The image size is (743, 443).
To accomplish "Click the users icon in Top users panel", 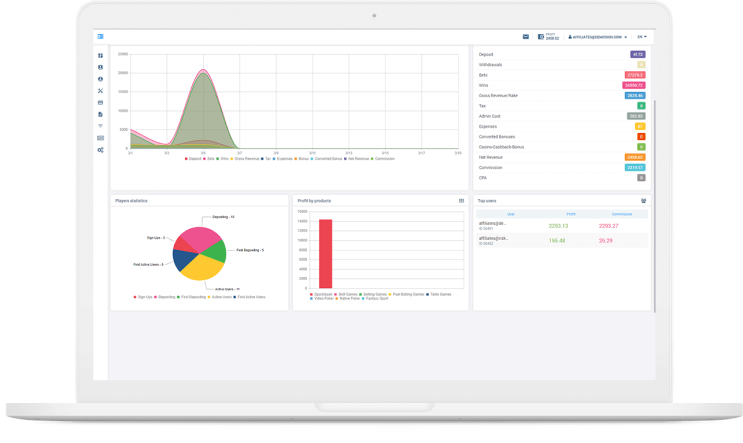I will point(643,200).
